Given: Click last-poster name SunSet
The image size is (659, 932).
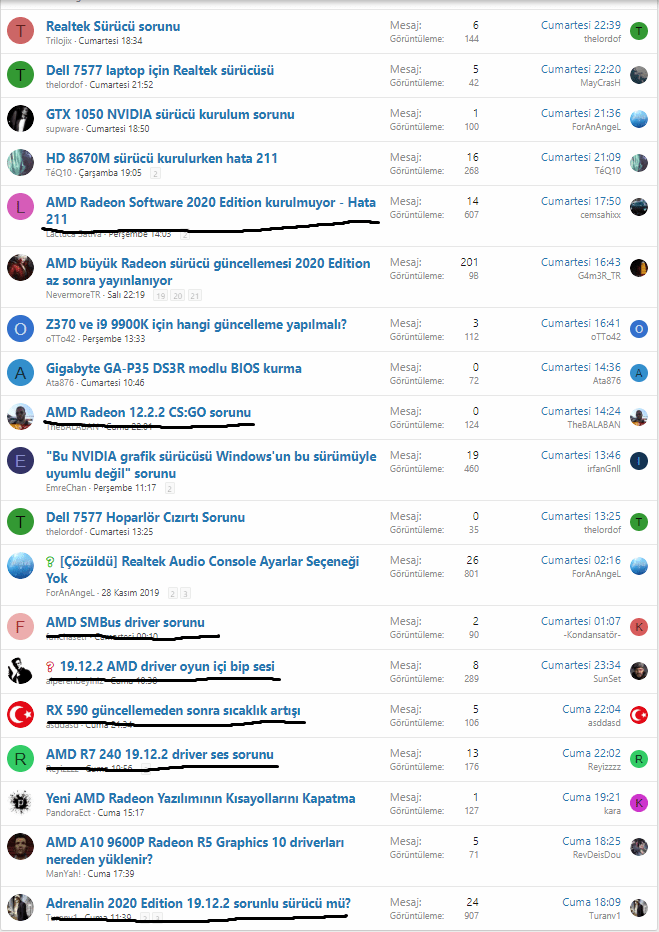Looking at the screenshot, I should click(x=607, y=679).
